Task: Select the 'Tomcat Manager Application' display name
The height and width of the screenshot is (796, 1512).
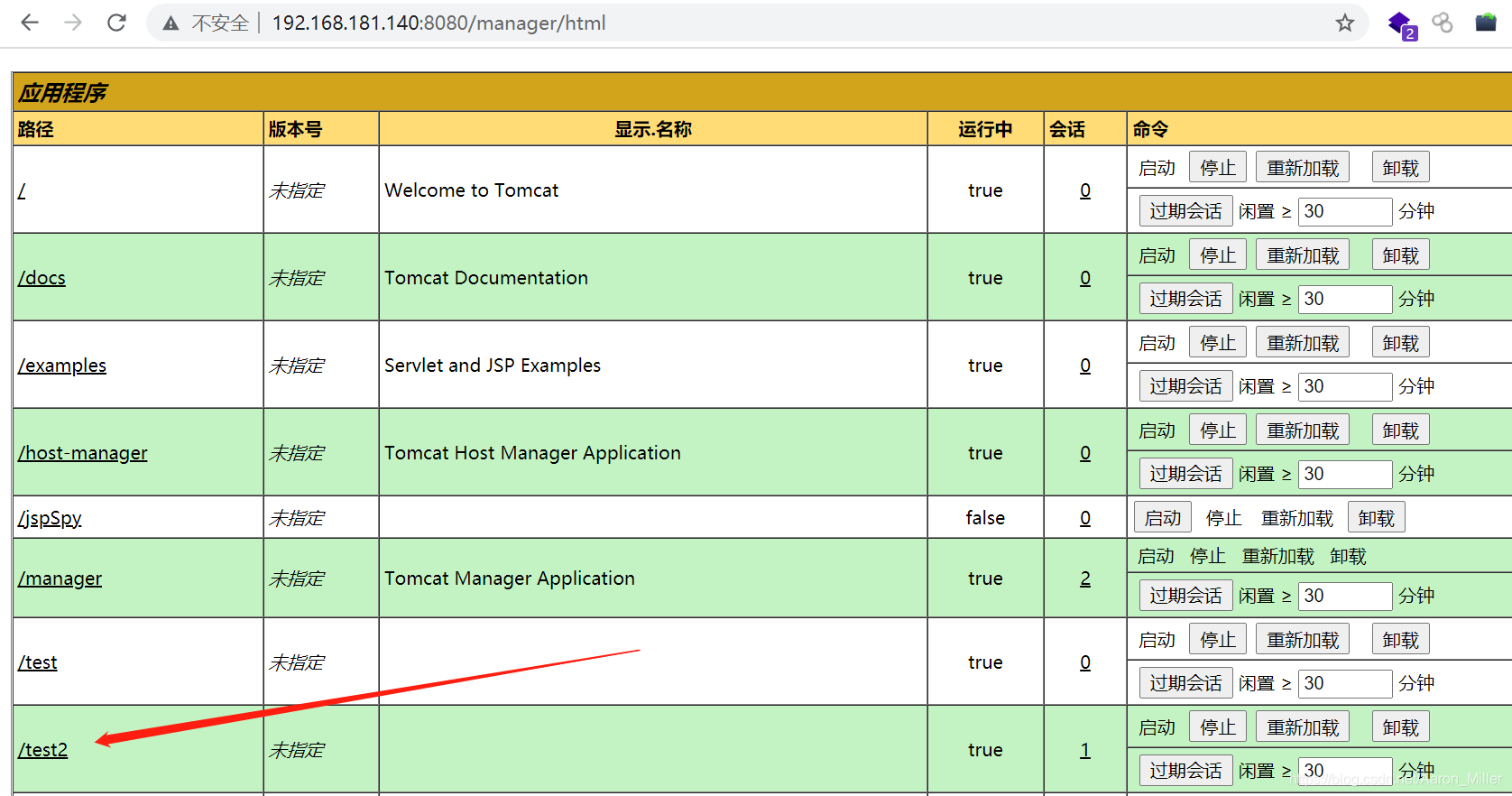Action: (510, 578)
